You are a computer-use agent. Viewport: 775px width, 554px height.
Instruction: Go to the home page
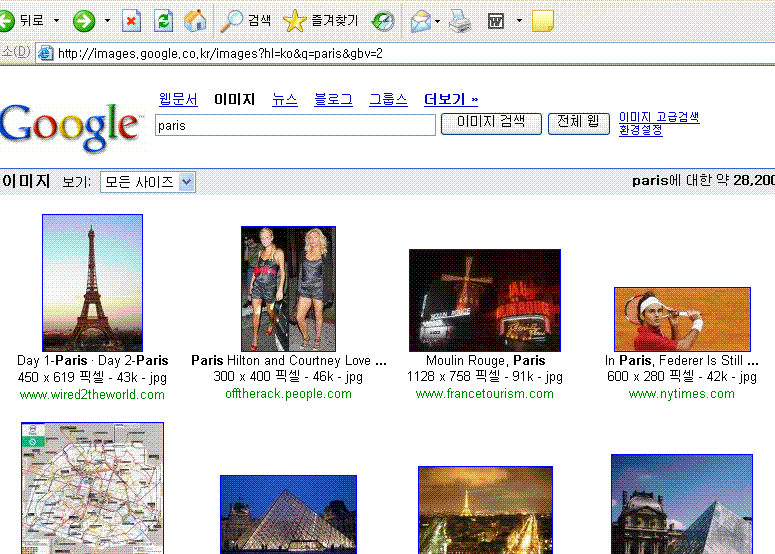pyautogui.click(x=195, y=21)
